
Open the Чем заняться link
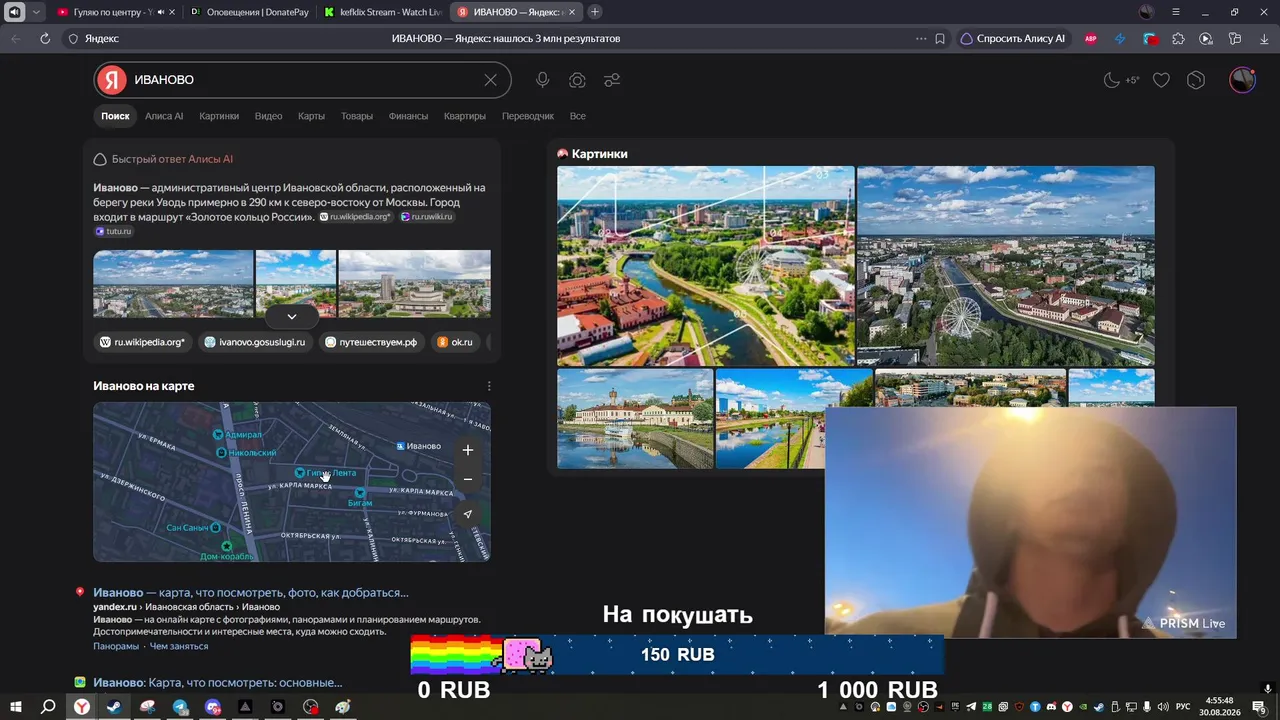click(x=179, y=646)
